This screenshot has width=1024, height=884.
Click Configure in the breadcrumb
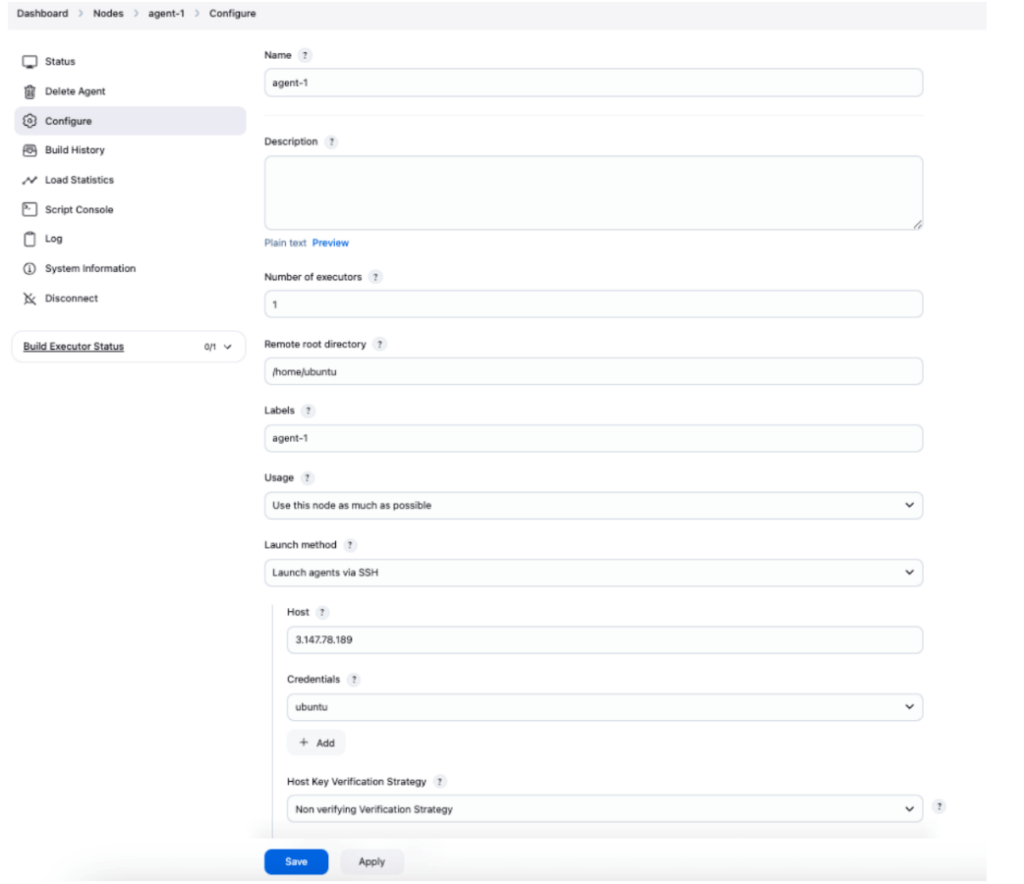coord(232,14)
